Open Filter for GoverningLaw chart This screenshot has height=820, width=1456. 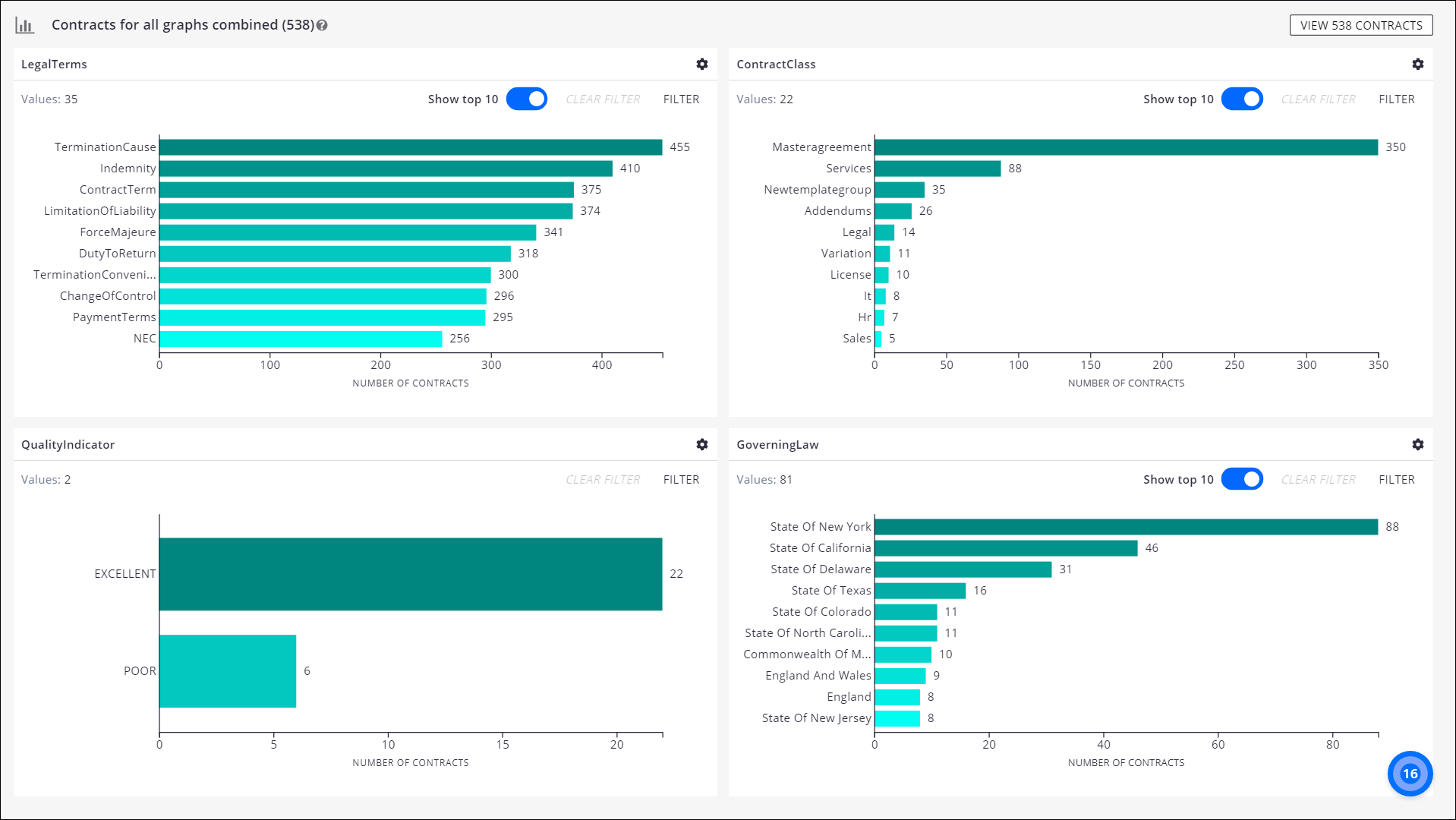point(1396,480)
